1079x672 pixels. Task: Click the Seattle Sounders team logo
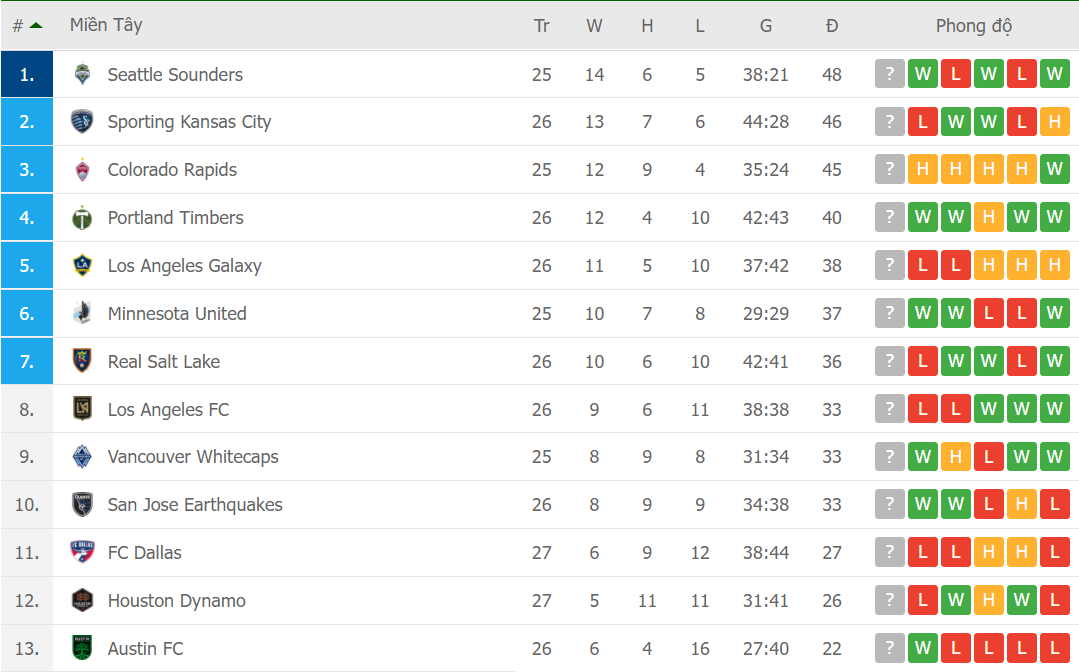82,74
